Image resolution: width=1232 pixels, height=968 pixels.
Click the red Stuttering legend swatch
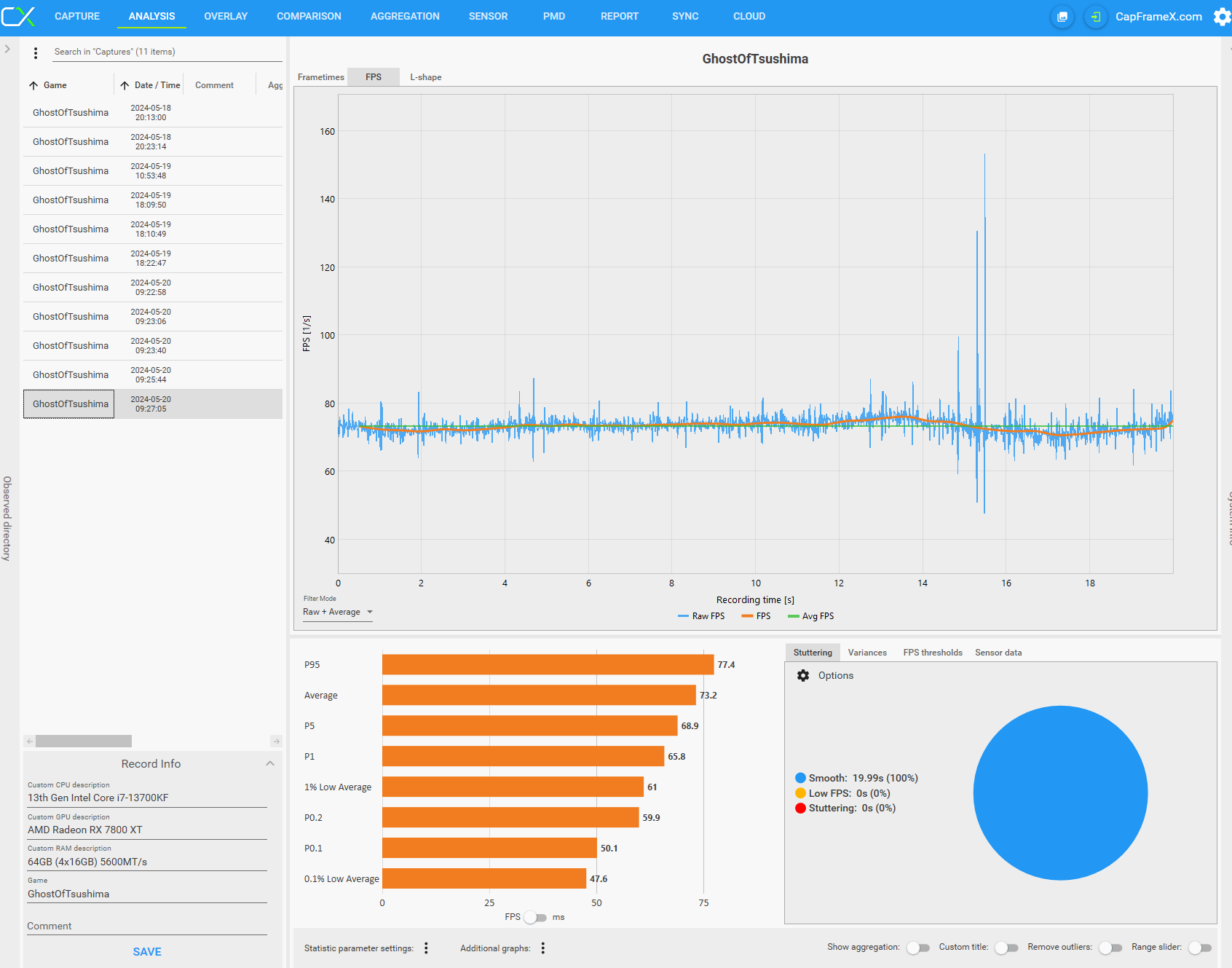pyautogui.click(x=801, y=808)
